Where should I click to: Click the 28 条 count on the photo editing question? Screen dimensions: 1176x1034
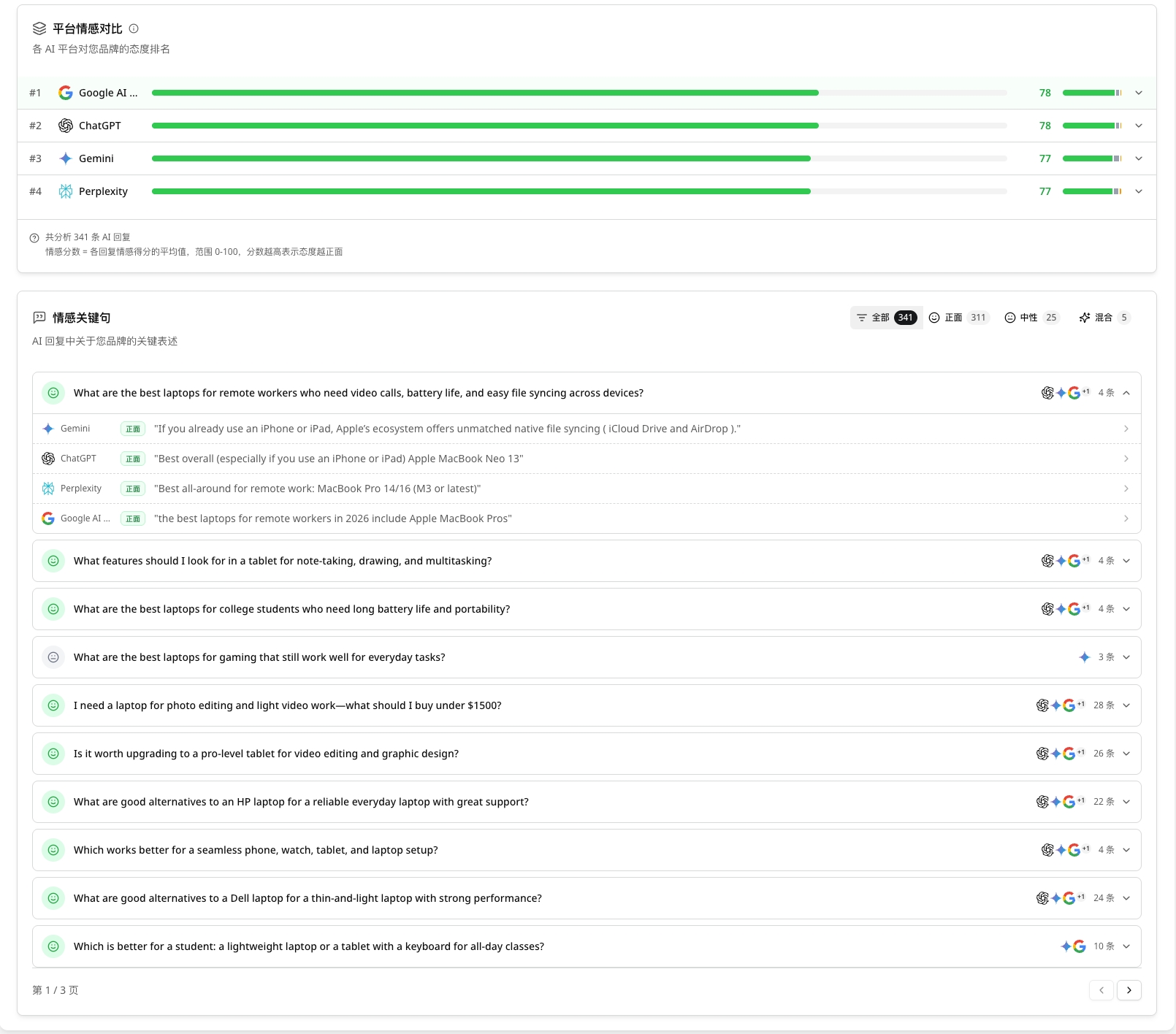click(x=1104, y=705)
